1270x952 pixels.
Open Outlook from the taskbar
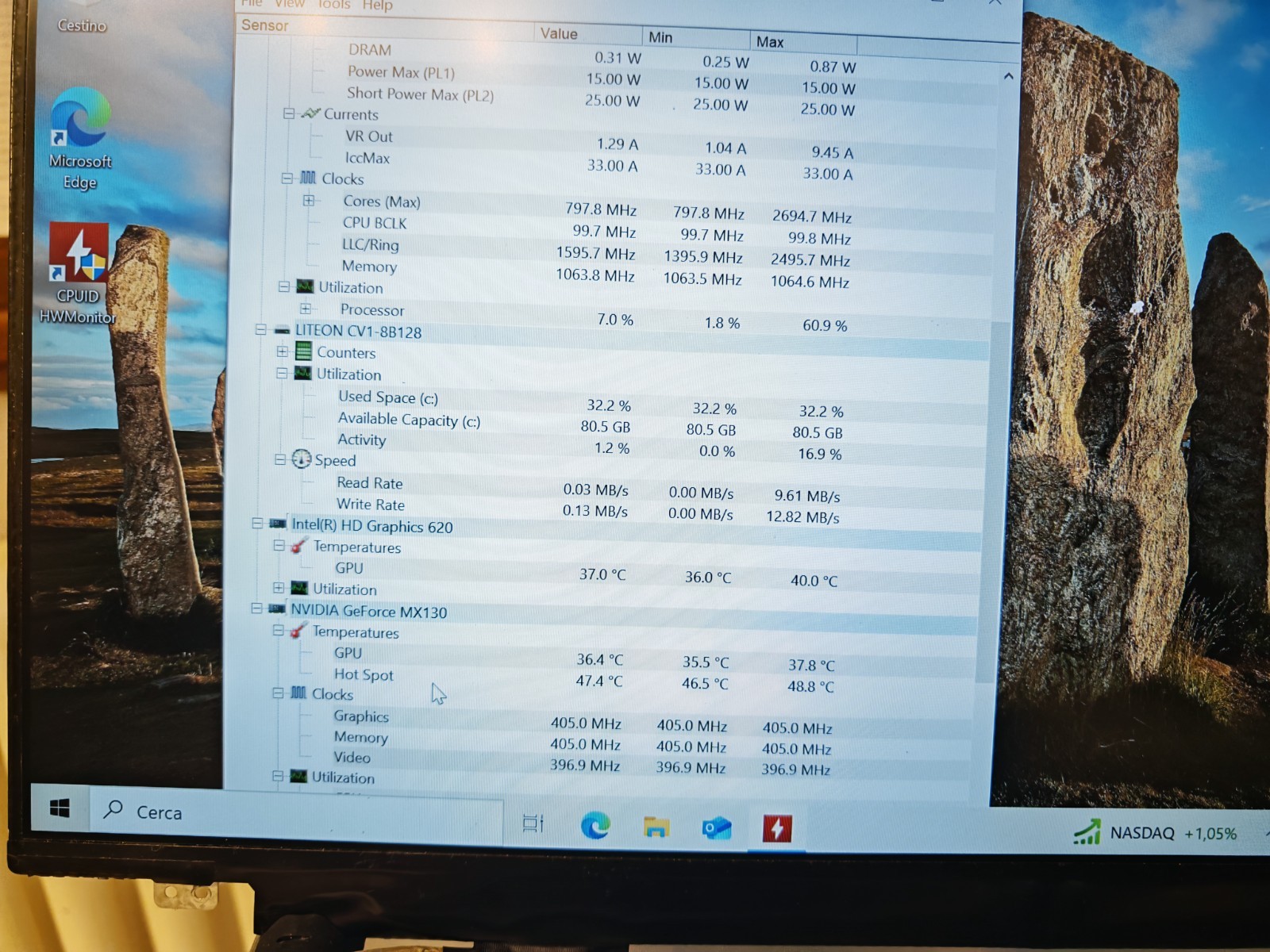click(x=716, y=829)
